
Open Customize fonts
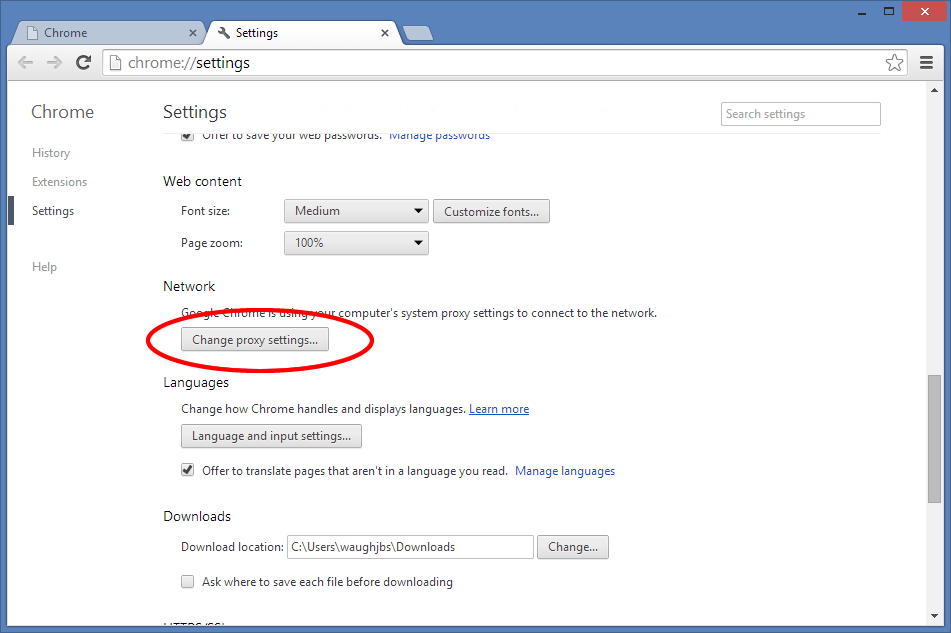click(x=491, y=211)
